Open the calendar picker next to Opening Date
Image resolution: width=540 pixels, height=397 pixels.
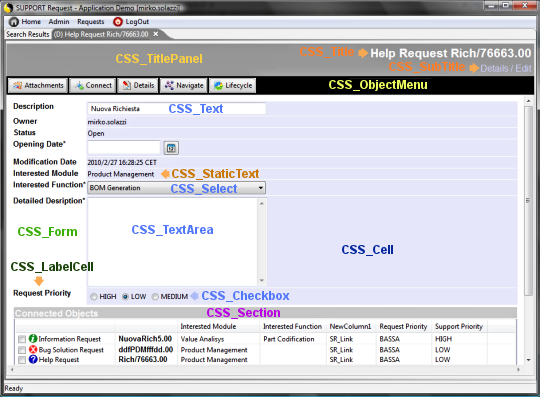(171, 148)
